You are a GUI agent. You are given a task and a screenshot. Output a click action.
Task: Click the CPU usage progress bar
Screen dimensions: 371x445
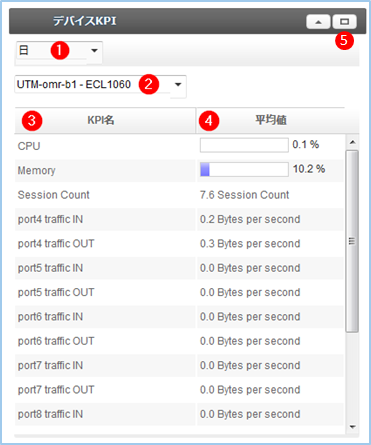(244, 145)
